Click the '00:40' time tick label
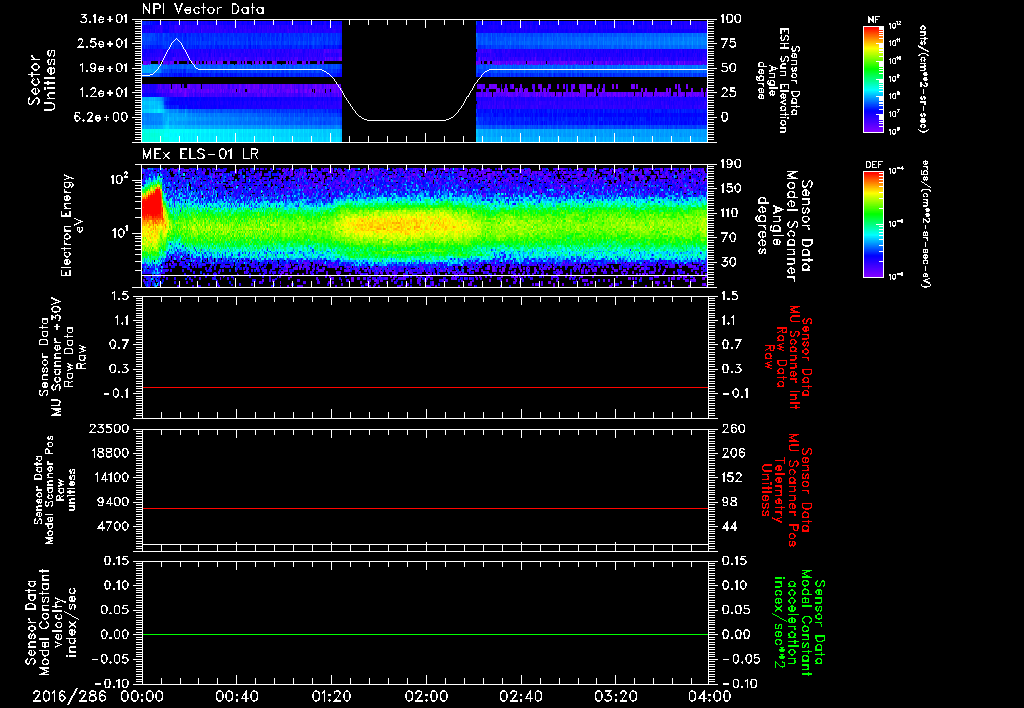This screenshot has width=1024, height=708. pyautogui.click(x=236, y=696)
